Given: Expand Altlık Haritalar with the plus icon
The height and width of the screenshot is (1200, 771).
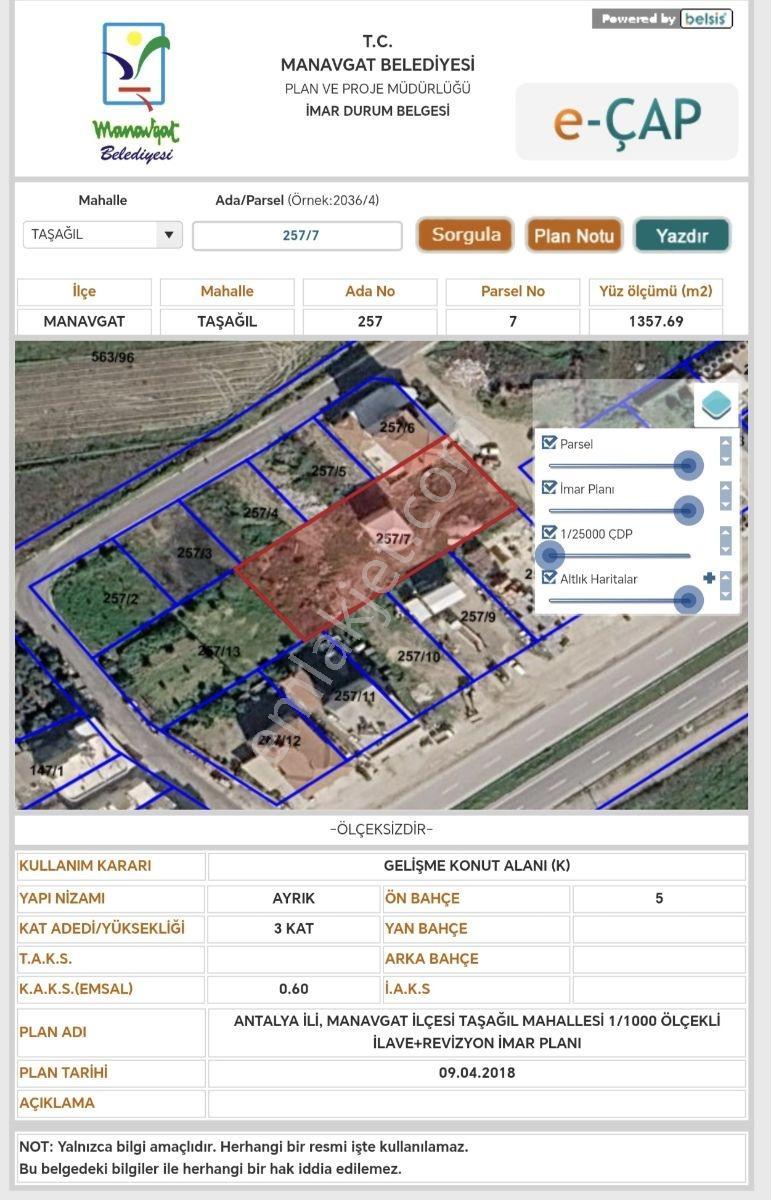Looking at the screenshot, I should pos(710,577).
